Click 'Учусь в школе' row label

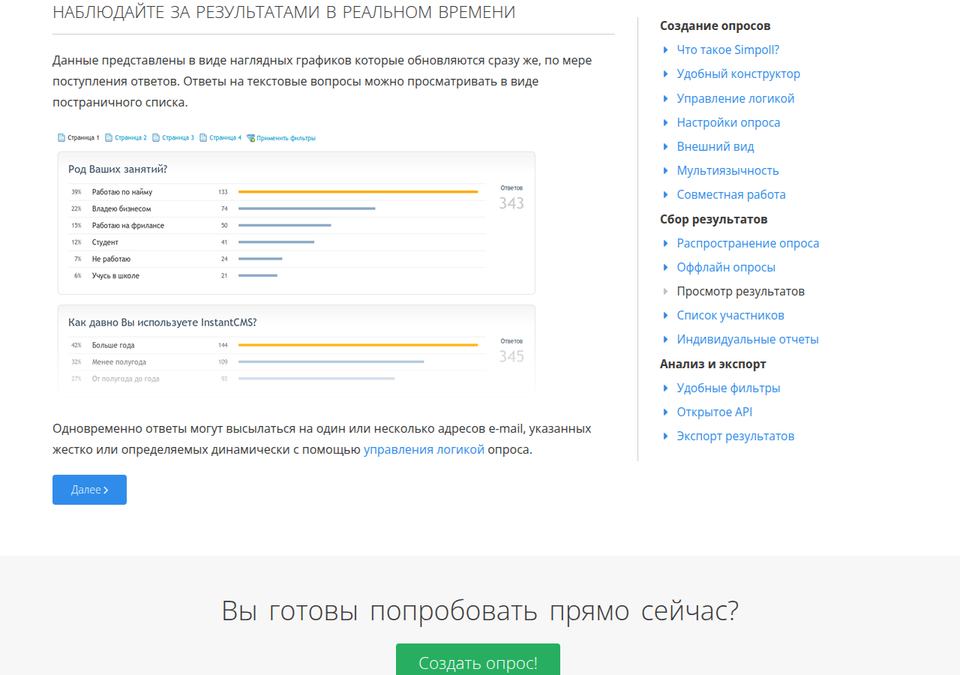pos(116,276)
